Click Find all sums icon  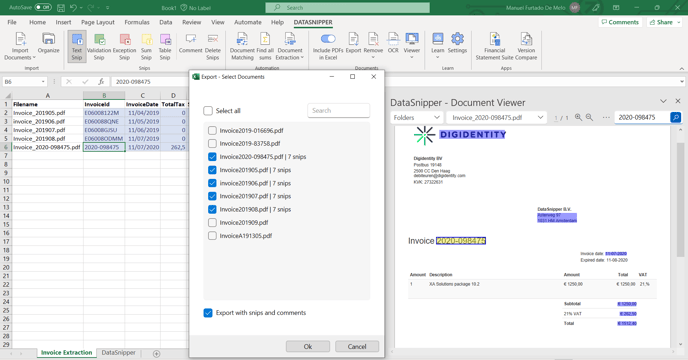pyautogui.click(x=265, y=46)
